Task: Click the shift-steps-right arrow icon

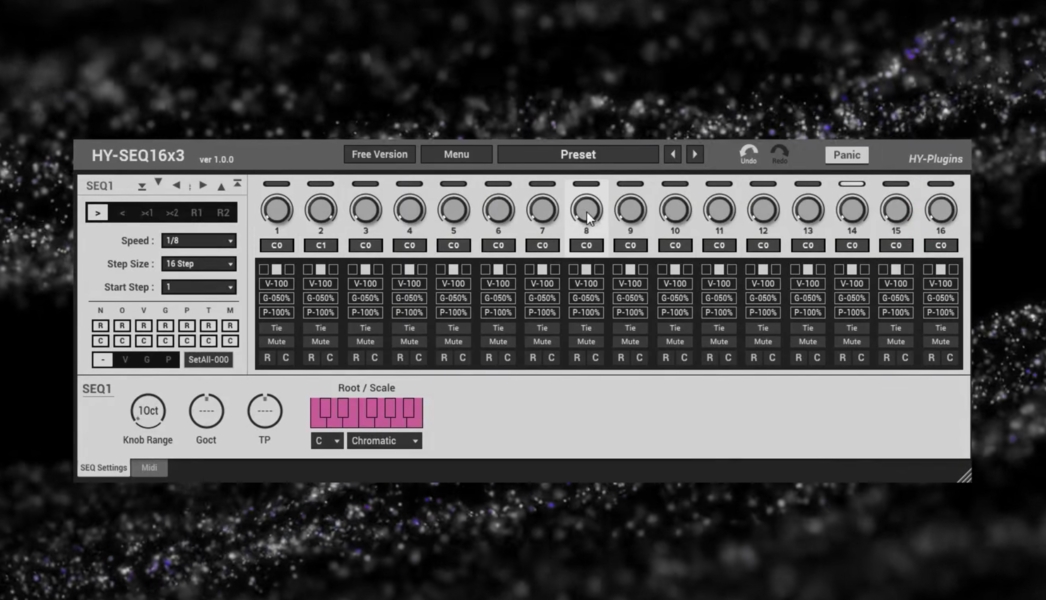Action: [x=203, y=185]
